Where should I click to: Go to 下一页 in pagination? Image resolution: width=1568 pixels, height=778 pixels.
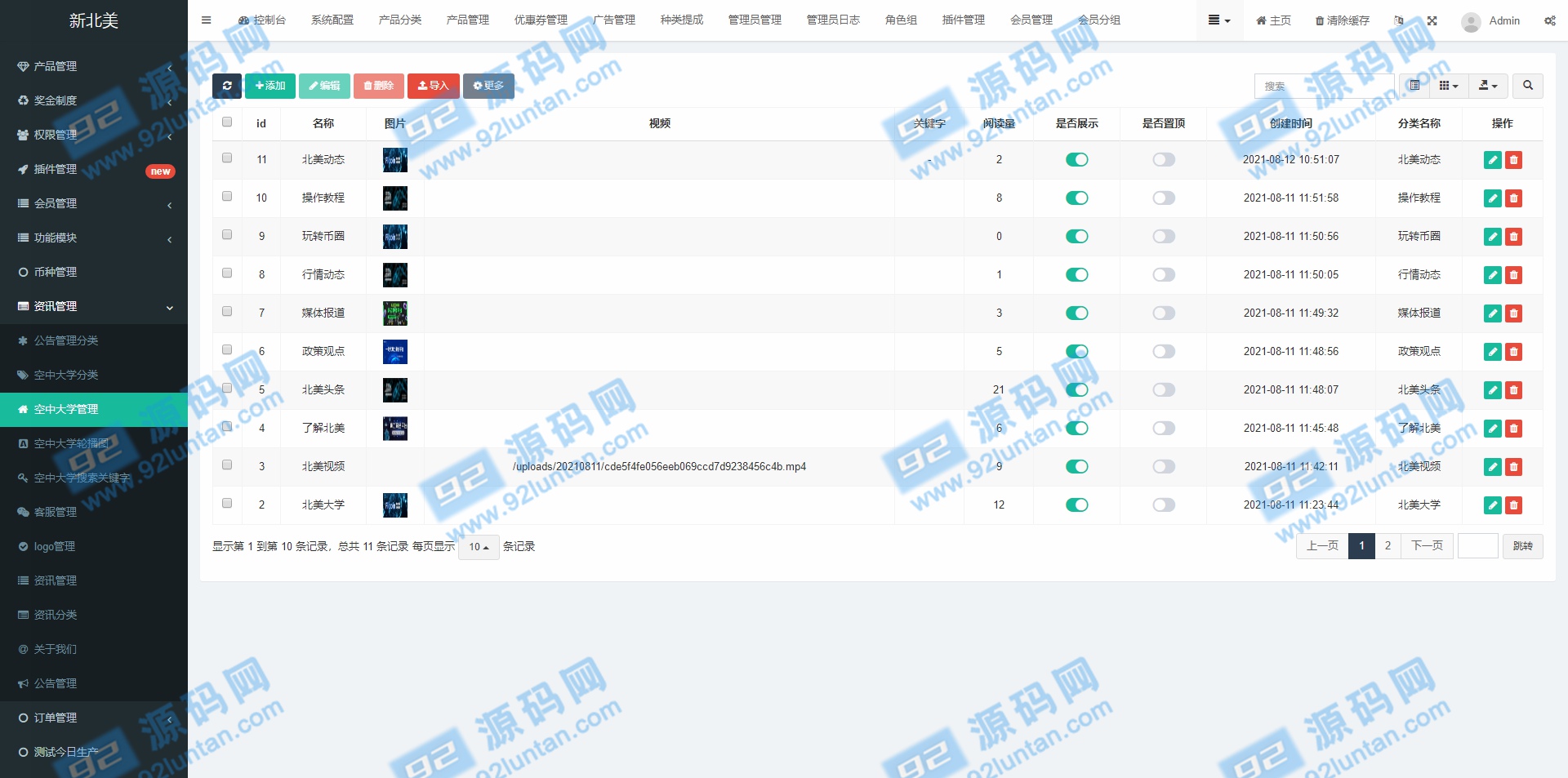click(x=1427, y=545)
